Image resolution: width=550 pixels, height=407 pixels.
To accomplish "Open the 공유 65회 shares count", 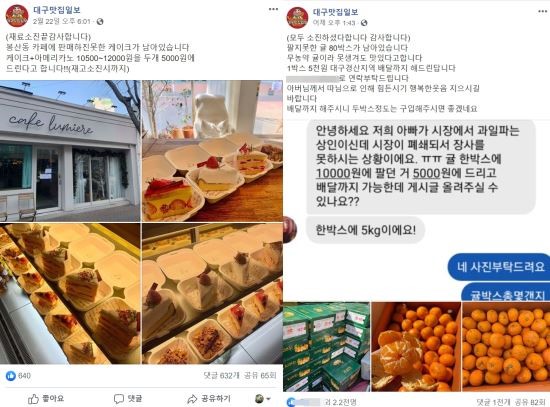I will 259,376.
